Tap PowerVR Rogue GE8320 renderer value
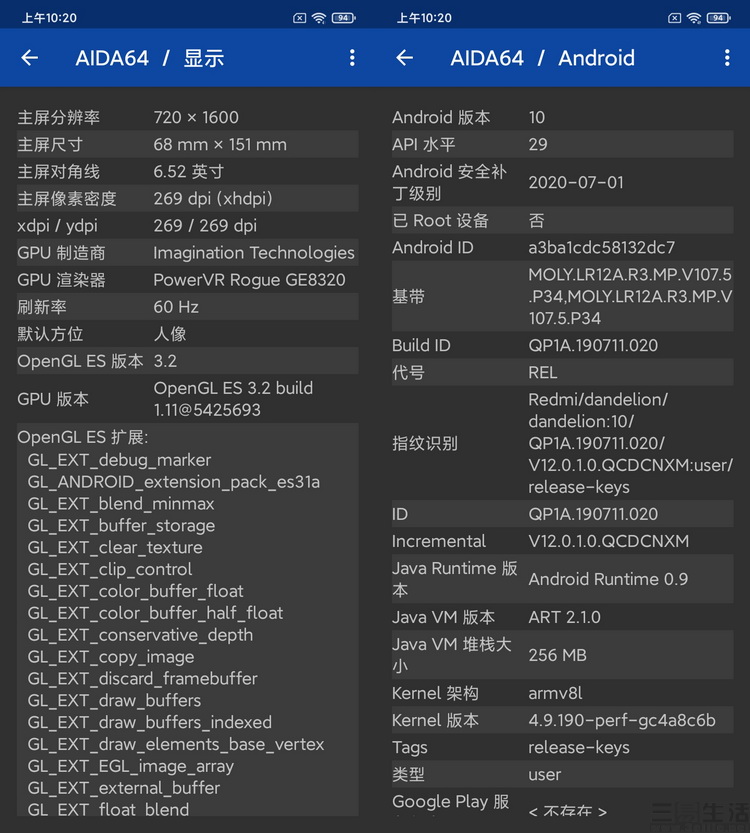 pos(250,279)
